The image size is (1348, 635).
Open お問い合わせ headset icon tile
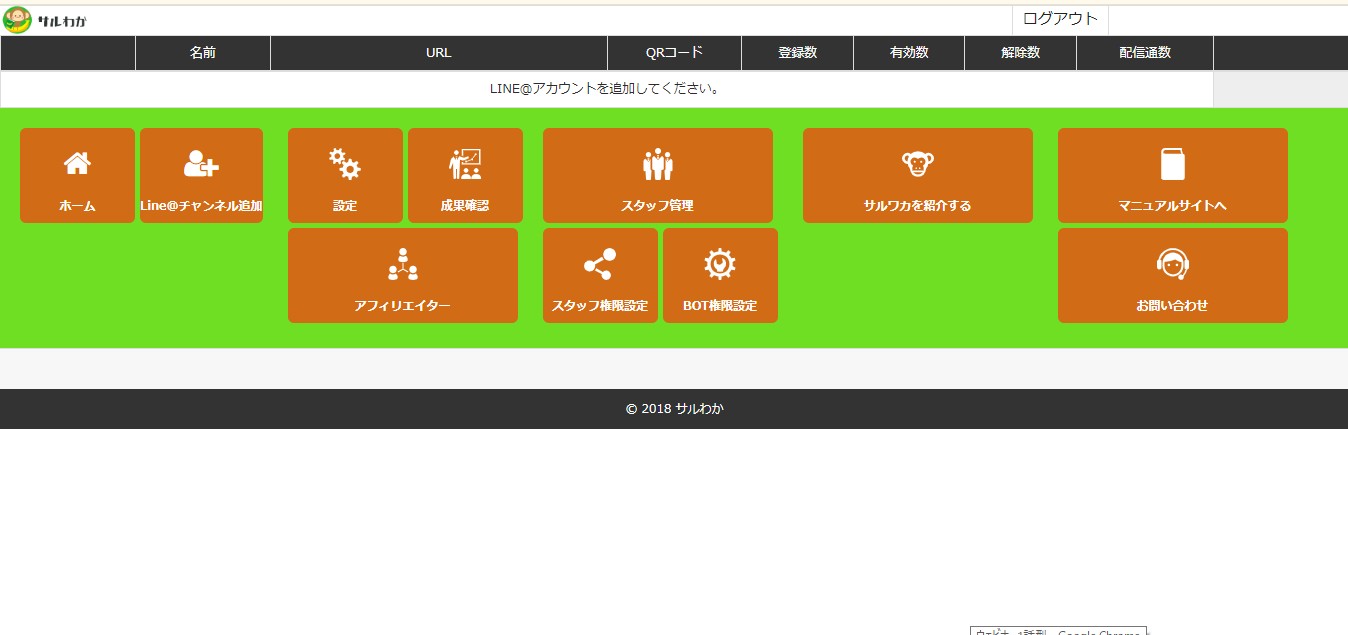(x=1173, y=275)
